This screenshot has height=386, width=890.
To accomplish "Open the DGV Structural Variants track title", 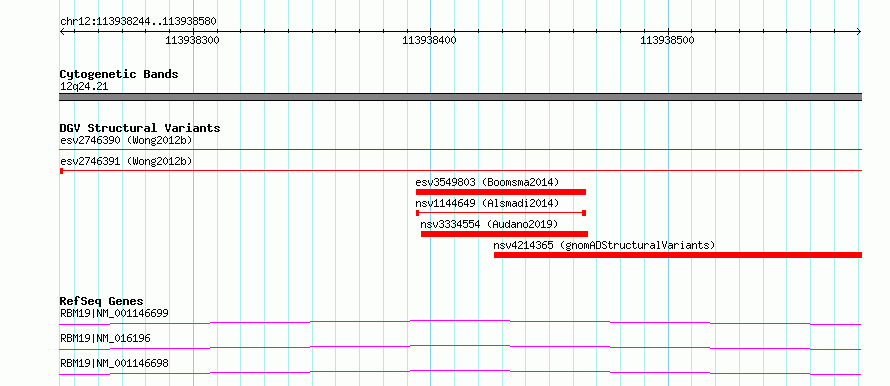I will pyautogui.click(x=140, y=128).
